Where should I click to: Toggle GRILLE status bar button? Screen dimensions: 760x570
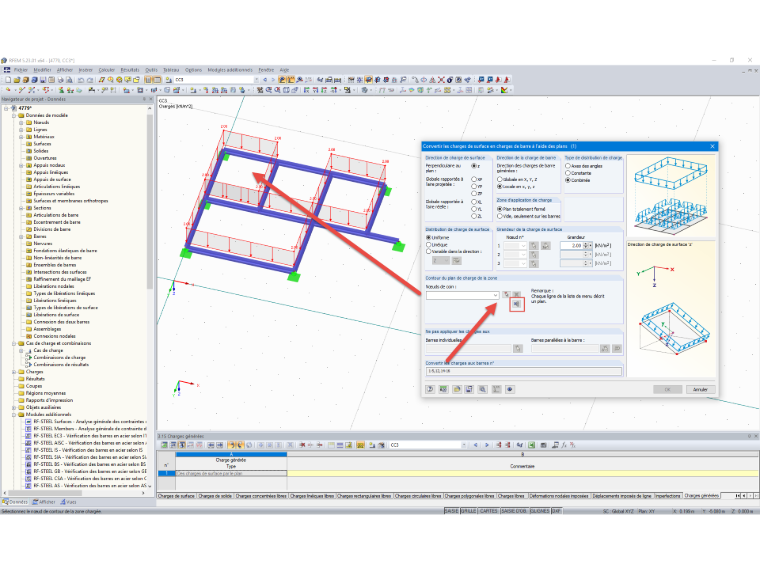[x=468, y=511]
